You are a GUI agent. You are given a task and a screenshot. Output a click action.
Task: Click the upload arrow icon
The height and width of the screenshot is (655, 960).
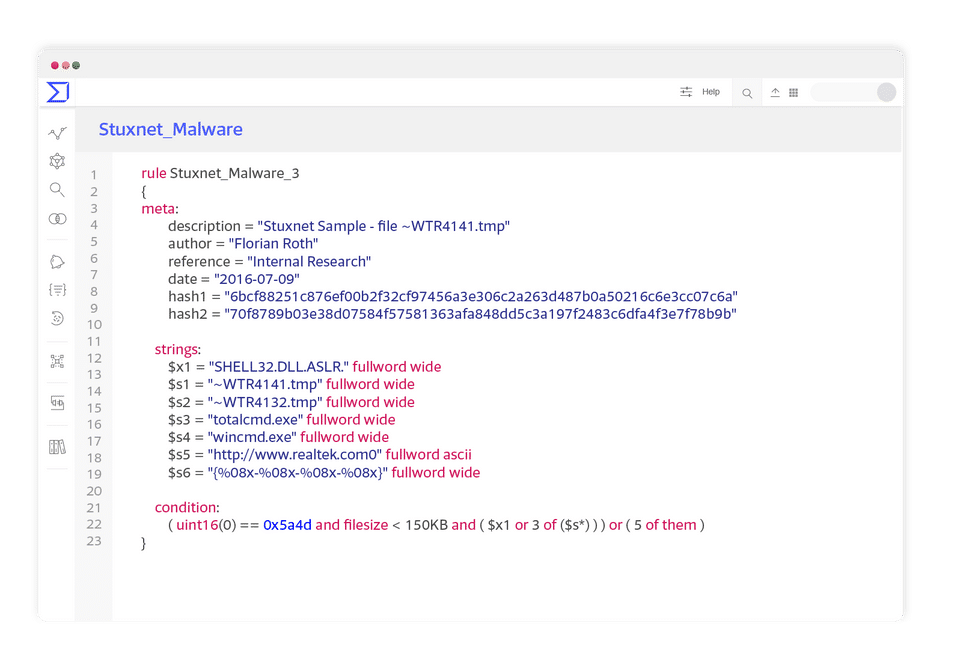tap(775, 92)
